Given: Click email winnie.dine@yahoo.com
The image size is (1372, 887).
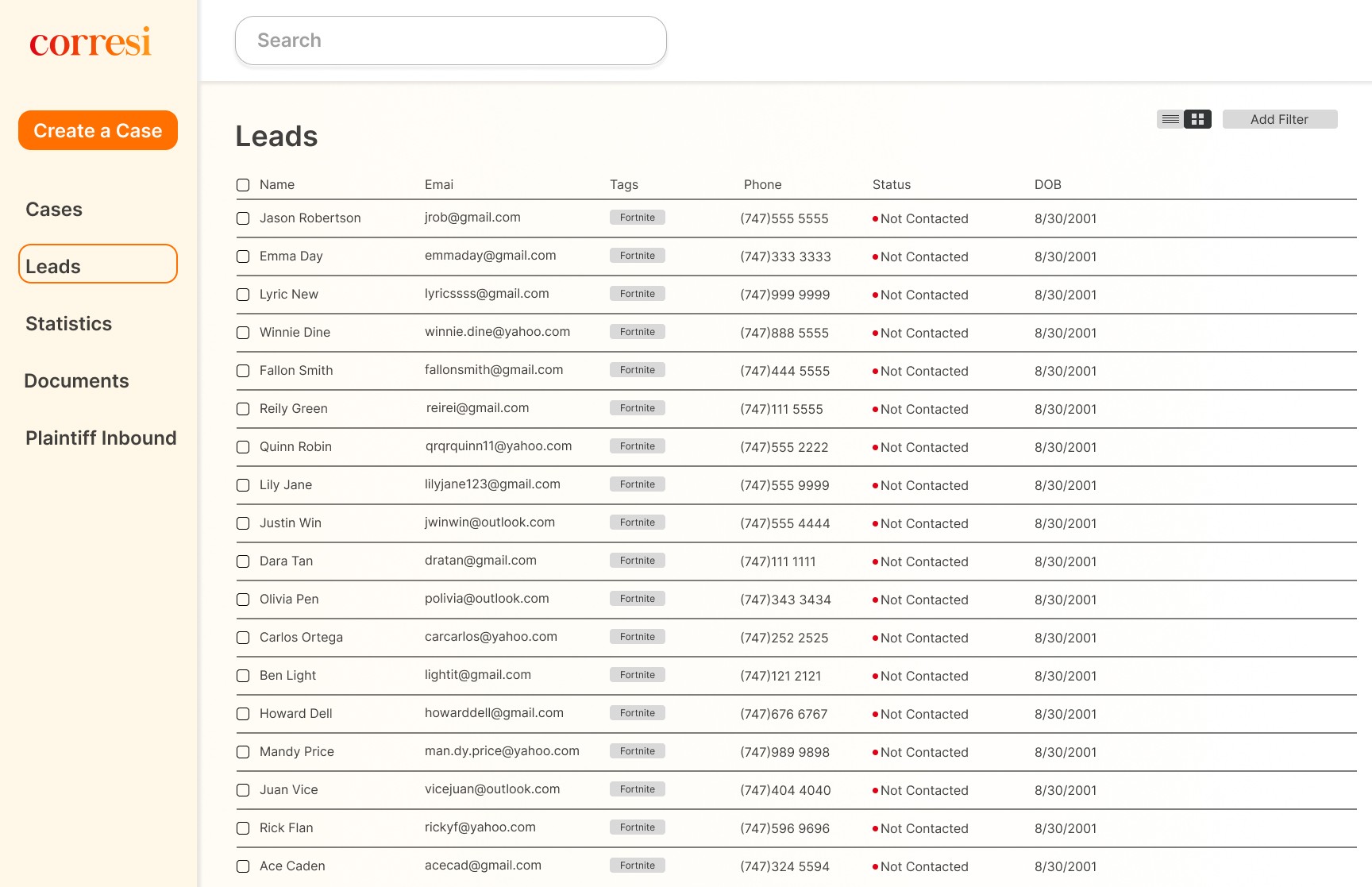Looking at the screenshot, I should tap(497, 332).
